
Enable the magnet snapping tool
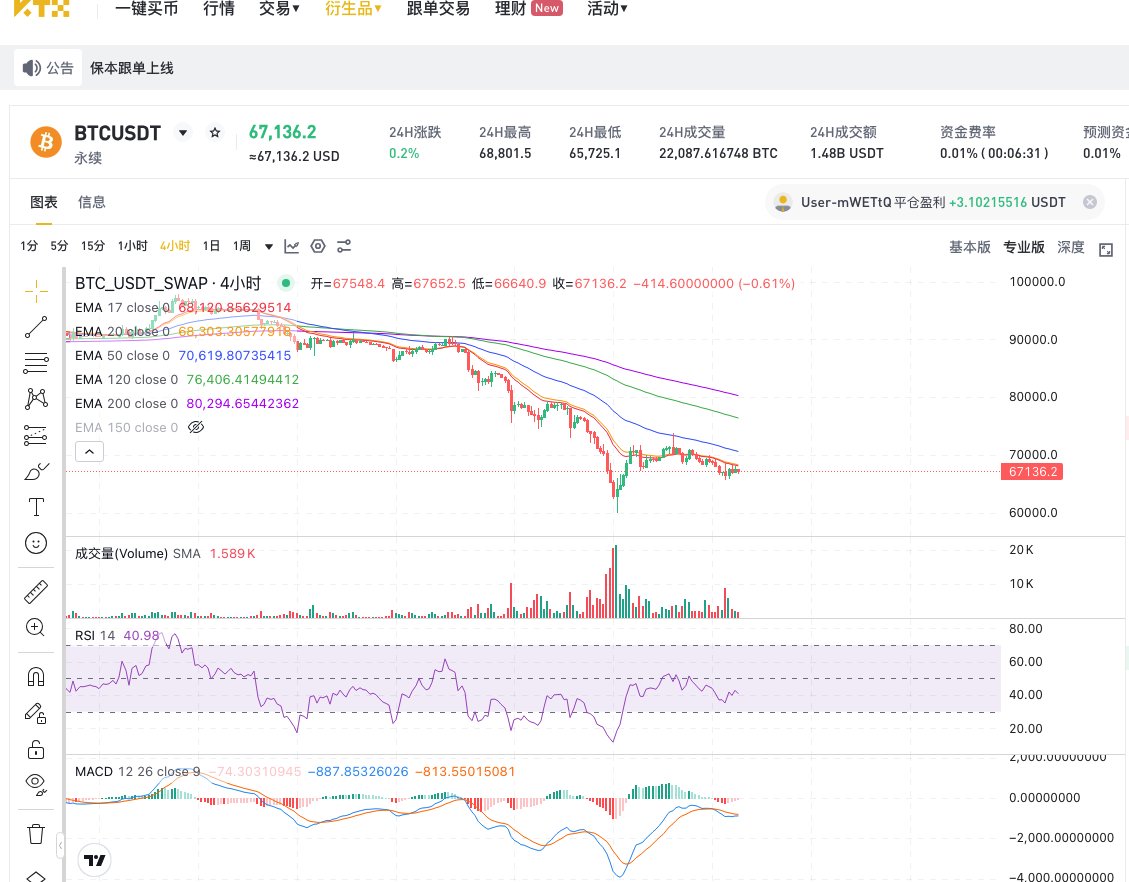click(x=36, y=676)
